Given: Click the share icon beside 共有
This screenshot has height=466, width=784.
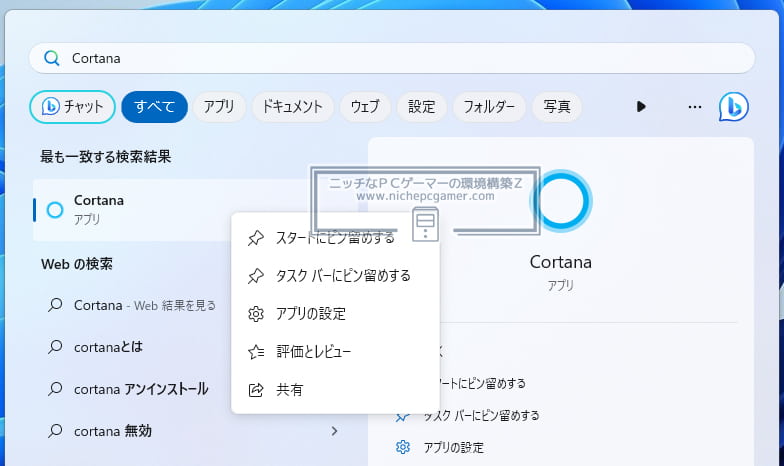Looking at the screenshot, I should coord(256,390).
